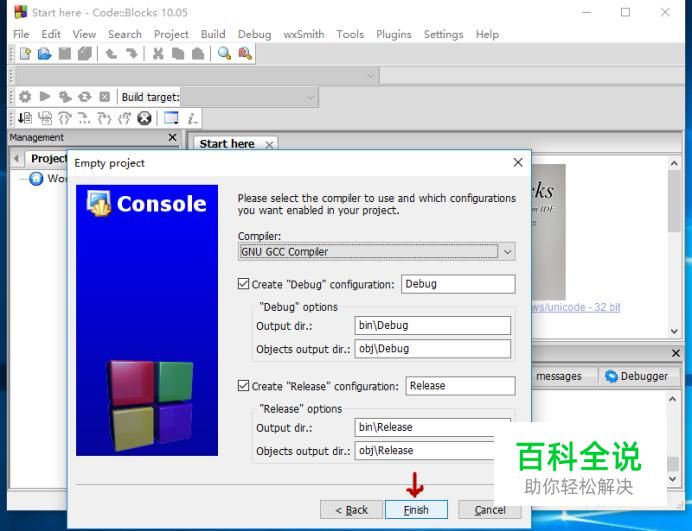Open the Plugins menu
692x531 pixels.
(x=394, y=34)
